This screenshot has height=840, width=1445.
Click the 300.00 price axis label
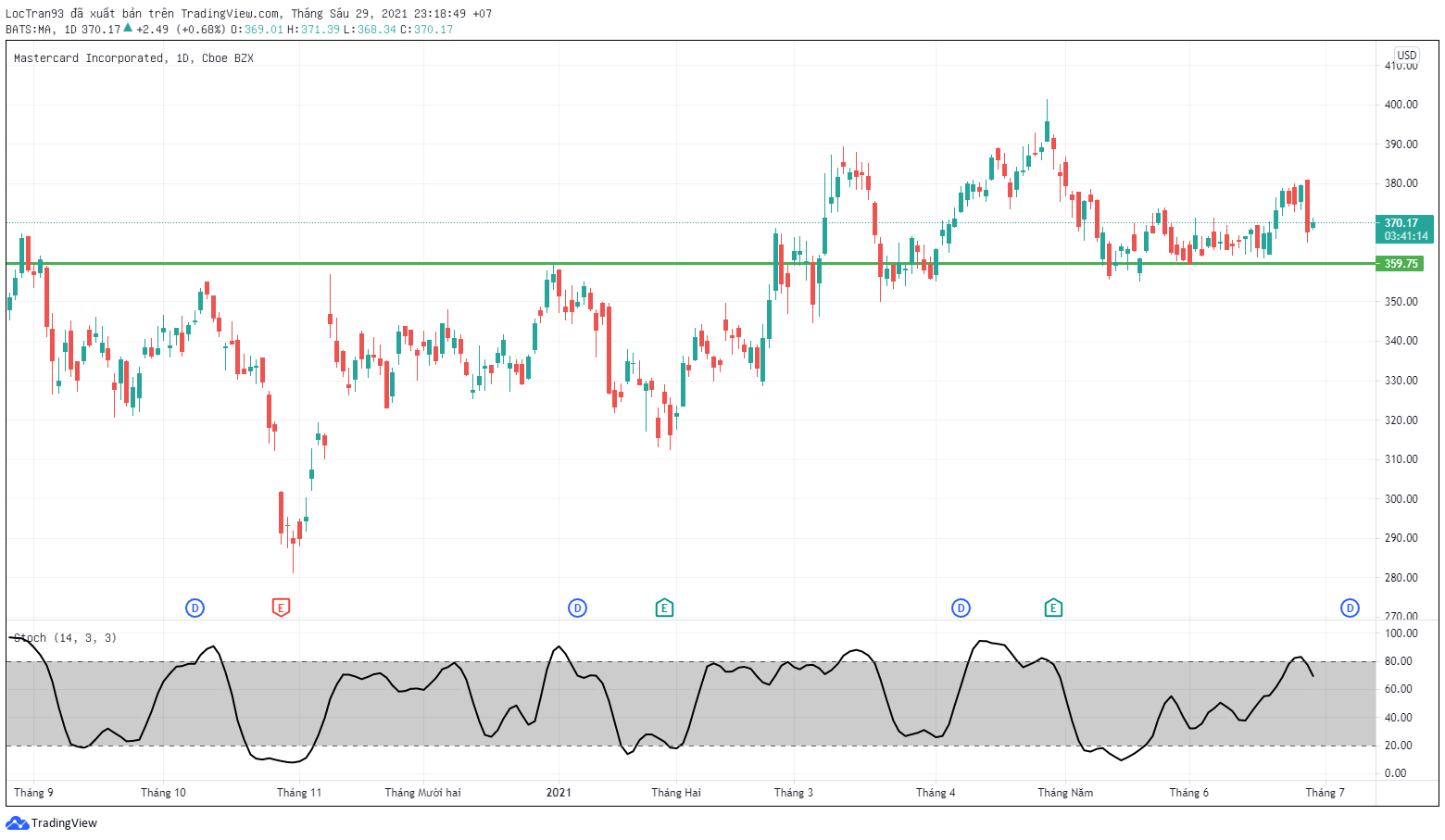coord(1401,498)
